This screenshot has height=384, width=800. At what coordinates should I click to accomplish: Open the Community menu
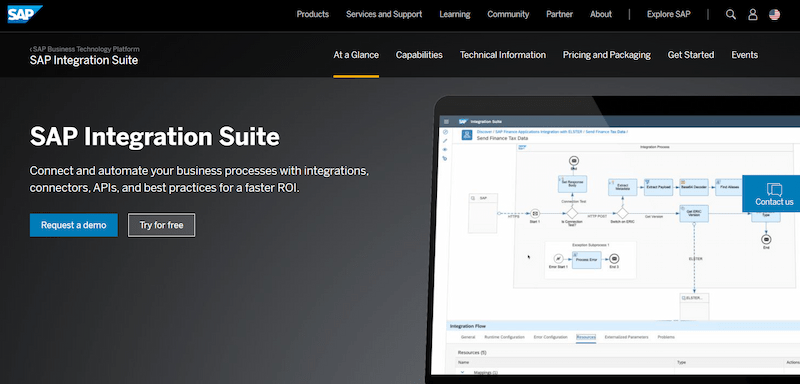point(508,14)
